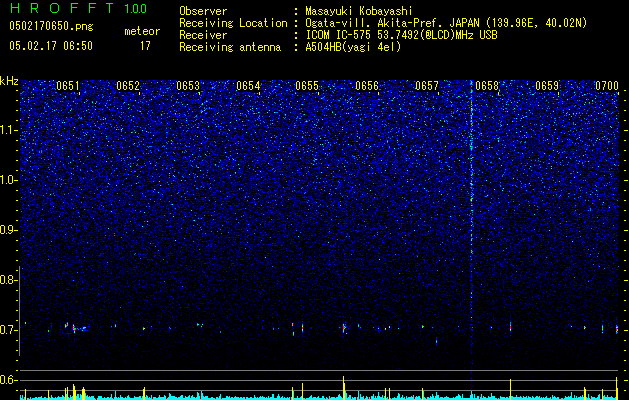Viewport: 629px width, 400px height.
Task: Select the file name 0502170650.png
Action: [x=51, y=27]
